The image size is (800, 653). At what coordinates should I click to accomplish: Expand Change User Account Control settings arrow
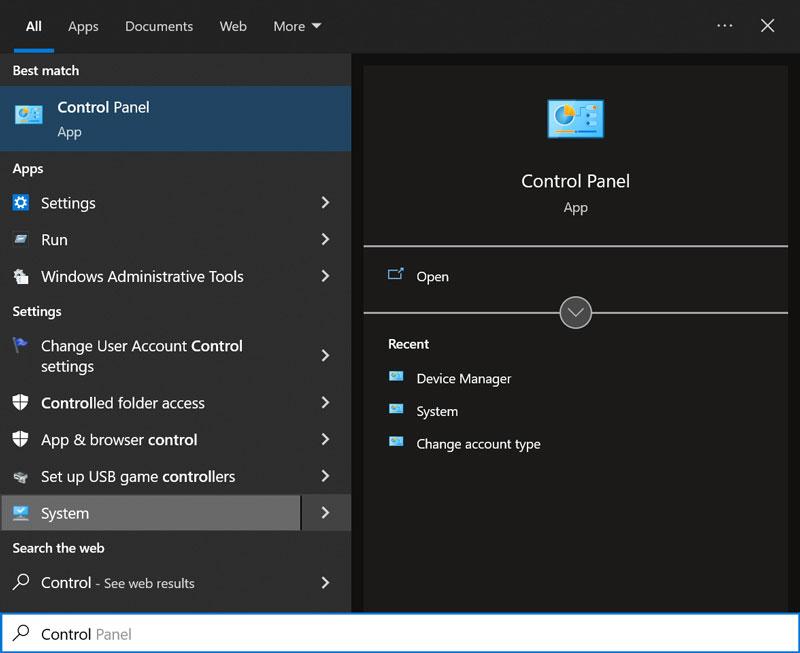pos(326,356)
